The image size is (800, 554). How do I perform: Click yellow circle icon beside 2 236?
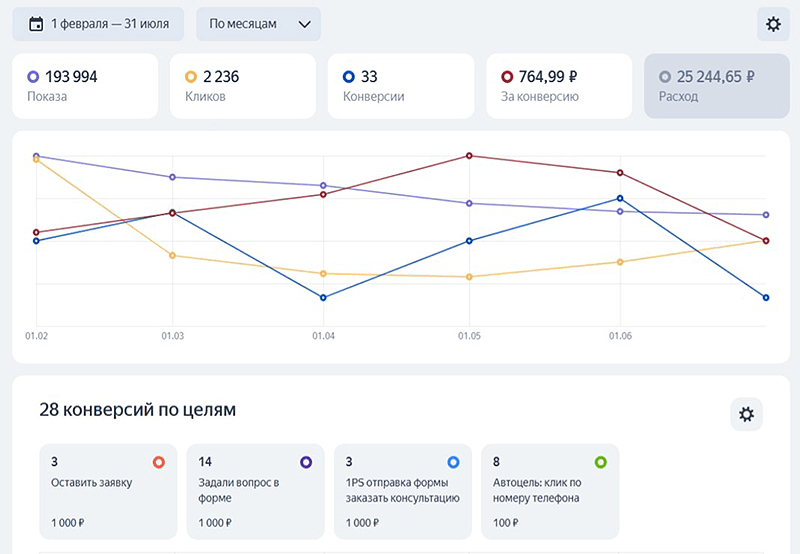(191, 76)
